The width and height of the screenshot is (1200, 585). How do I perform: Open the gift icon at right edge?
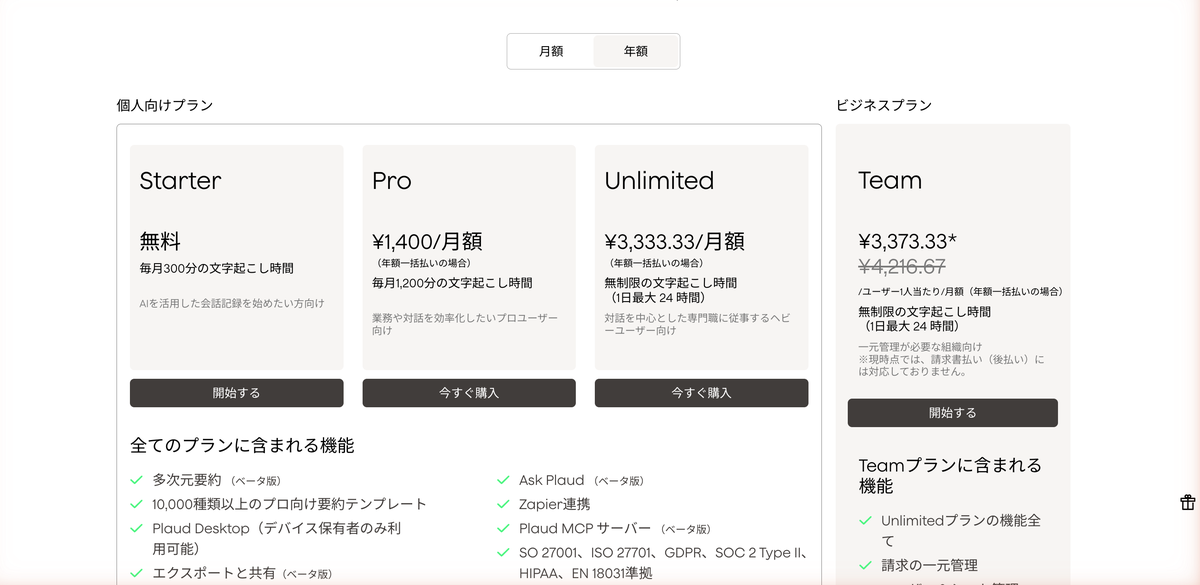coord(1187,502)
